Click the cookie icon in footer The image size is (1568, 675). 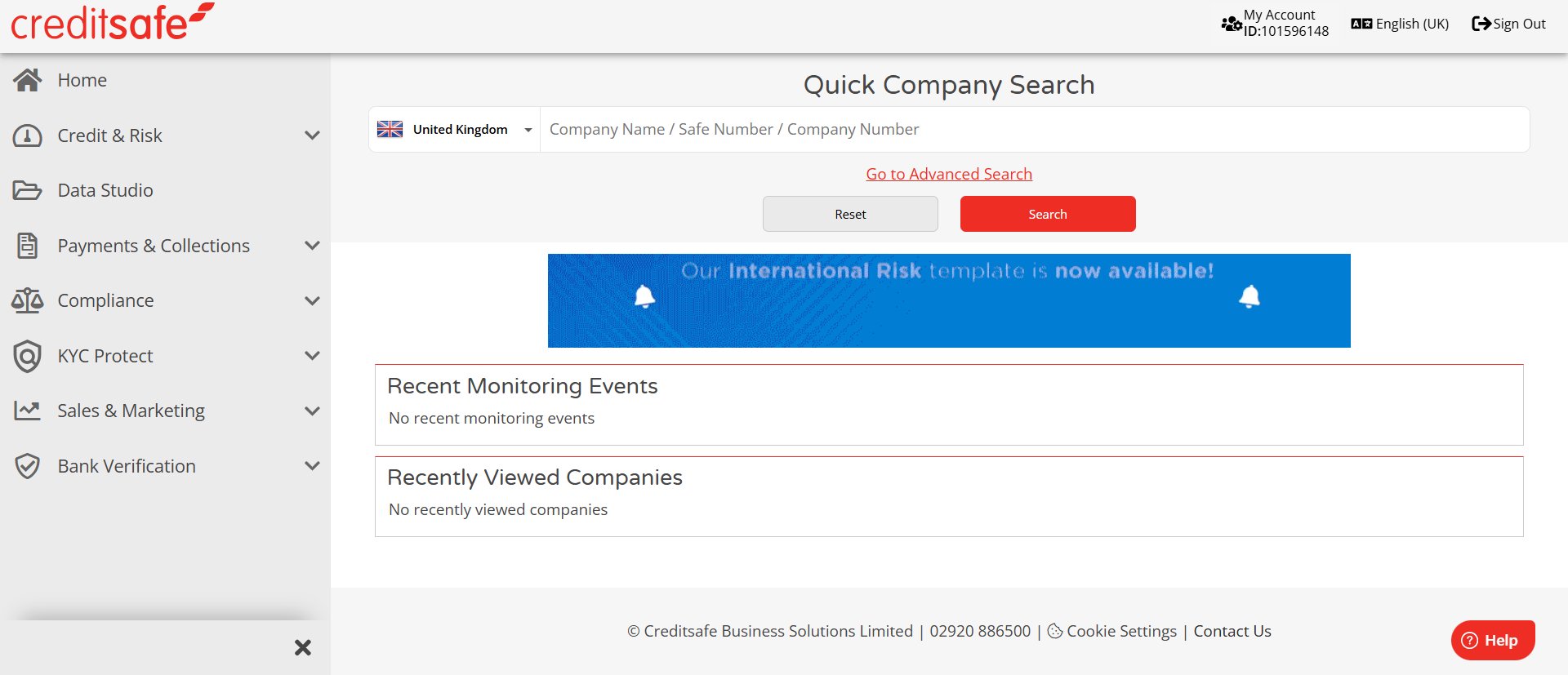[x=1055, y=631]
